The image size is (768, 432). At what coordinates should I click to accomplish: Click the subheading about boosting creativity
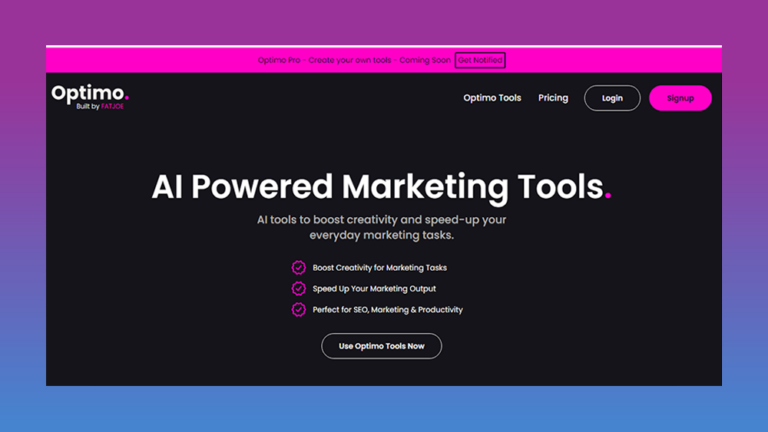point(382,227)
